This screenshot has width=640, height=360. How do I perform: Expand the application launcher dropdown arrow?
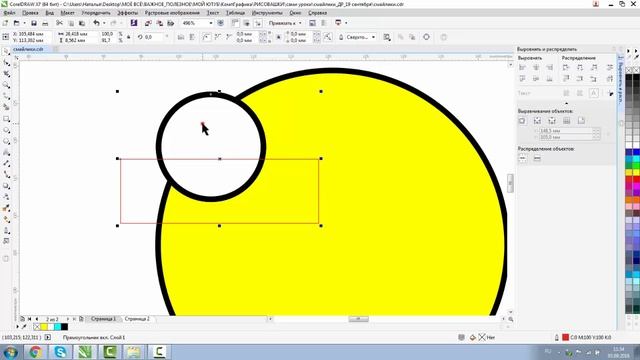point(346,23)
